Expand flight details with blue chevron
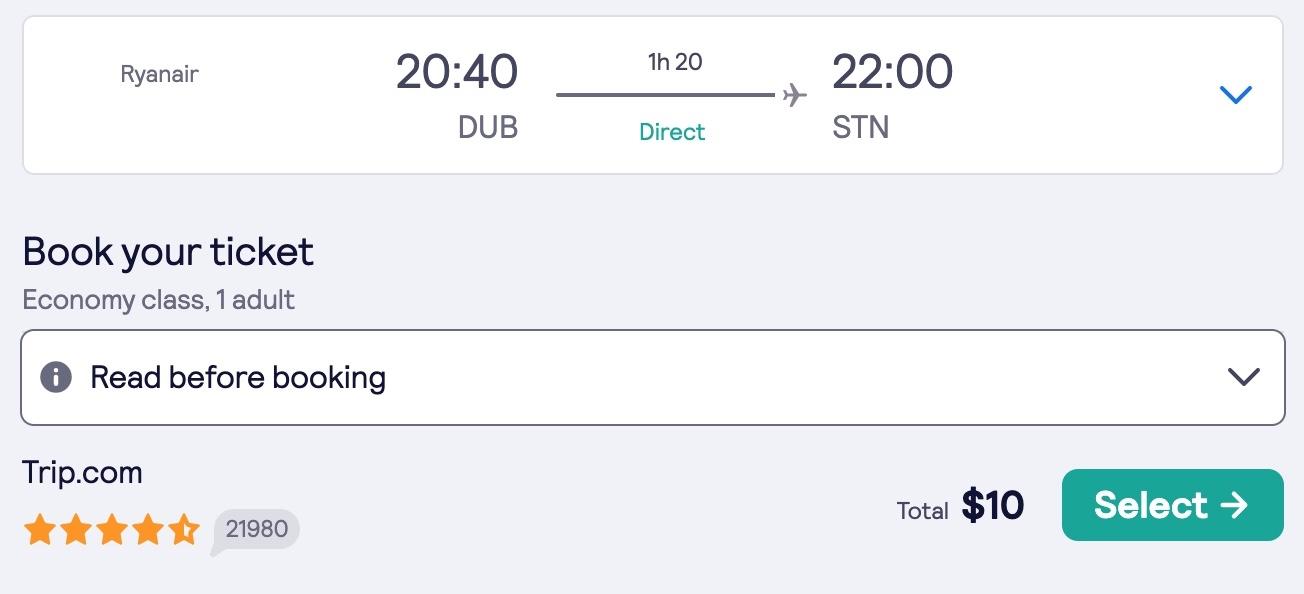Viewport: 1304px width, 594px height. (1236, 95)
